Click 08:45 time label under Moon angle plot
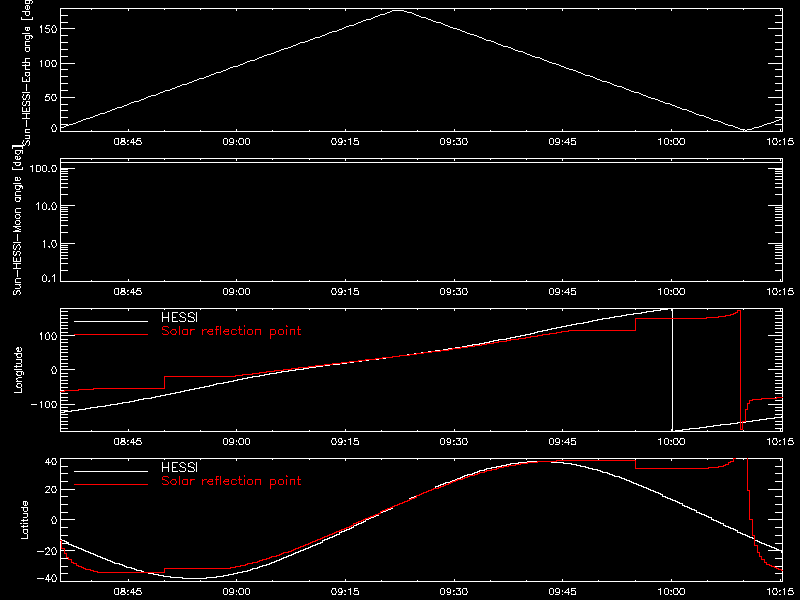 [128, 292]
